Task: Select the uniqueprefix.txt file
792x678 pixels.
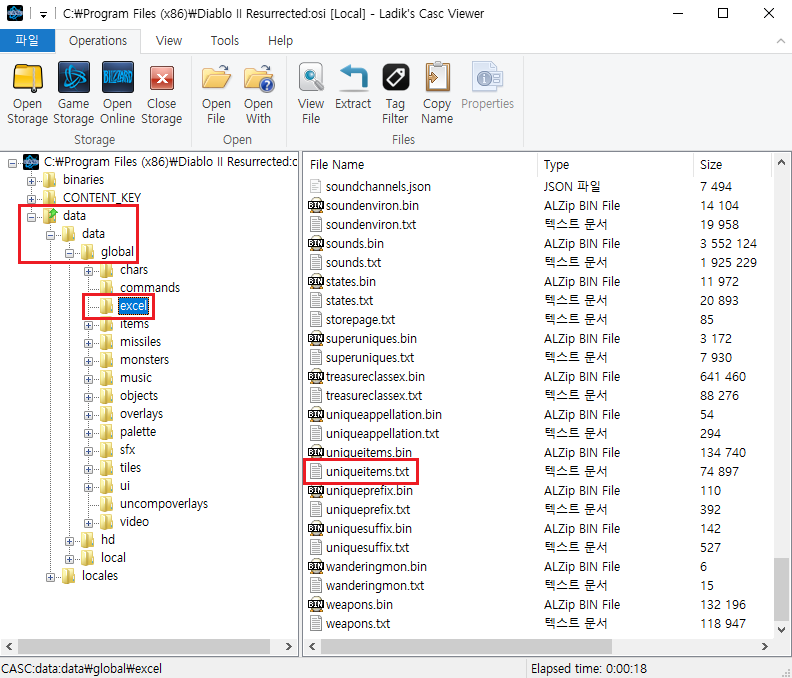Action: click(368, 510)
